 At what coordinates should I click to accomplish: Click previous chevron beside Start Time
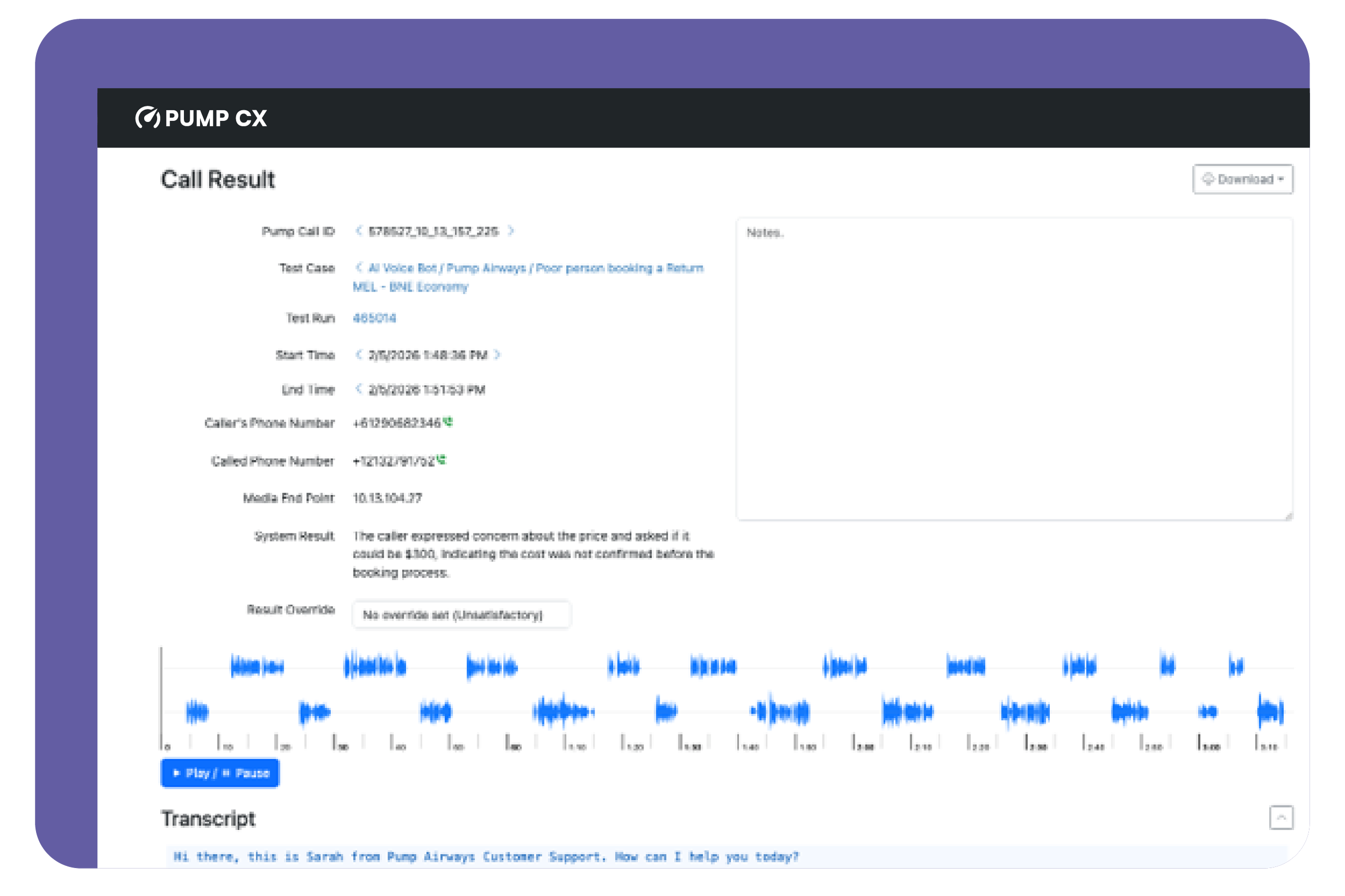[x=358, y=355]
